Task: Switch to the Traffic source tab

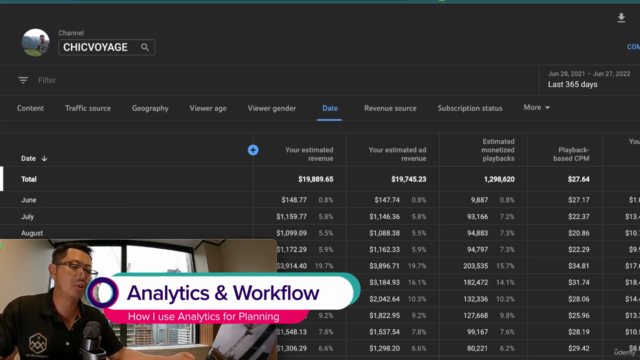Action: tap(88, 108)
